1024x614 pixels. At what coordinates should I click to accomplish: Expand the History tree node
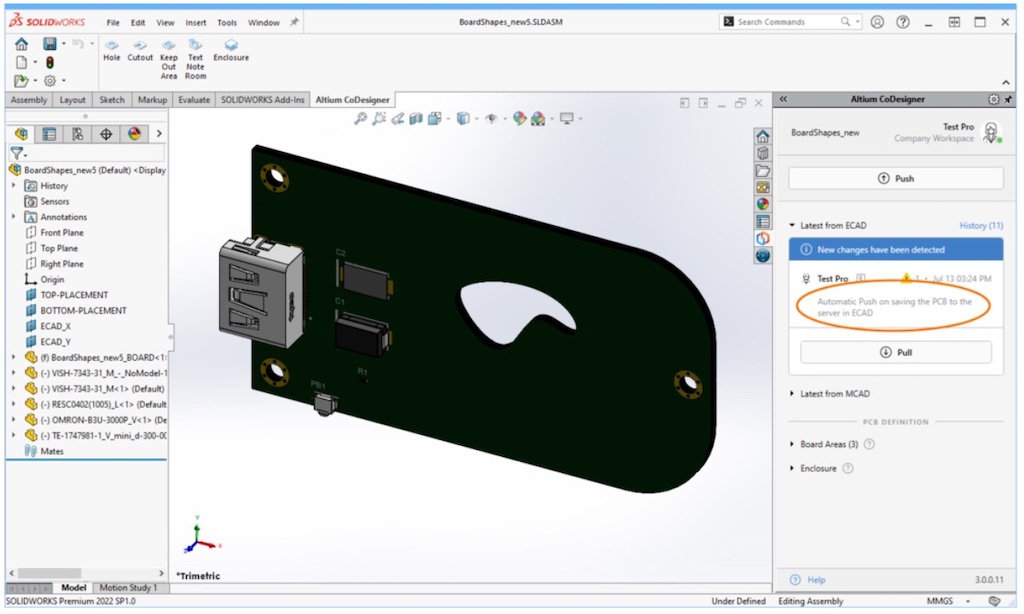click(14, 186)
